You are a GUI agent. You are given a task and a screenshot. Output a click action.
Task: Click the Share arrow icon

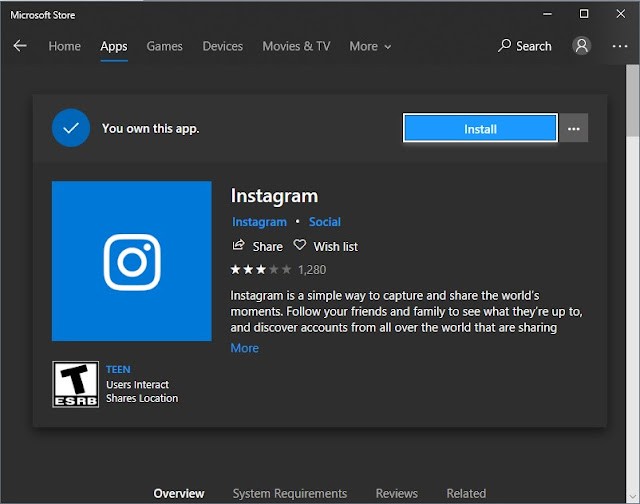(x=238, y=245)
